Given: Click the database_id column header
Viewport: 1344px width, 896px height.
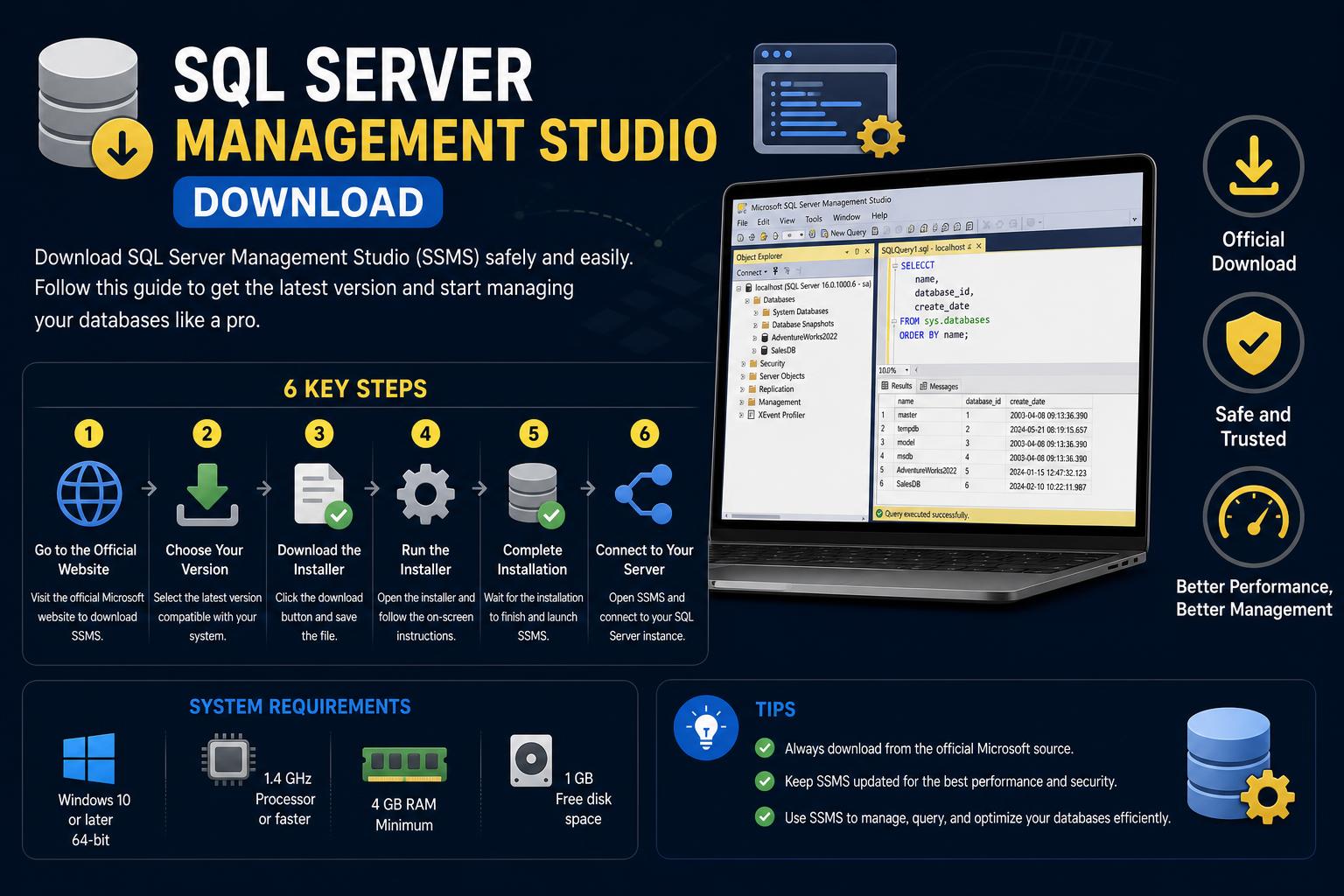Looking at the screenshot, I should tap(983, 402).
